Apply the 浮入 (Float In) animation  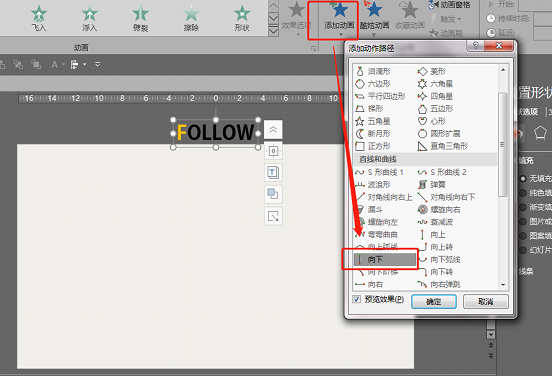tap(89, 18)
